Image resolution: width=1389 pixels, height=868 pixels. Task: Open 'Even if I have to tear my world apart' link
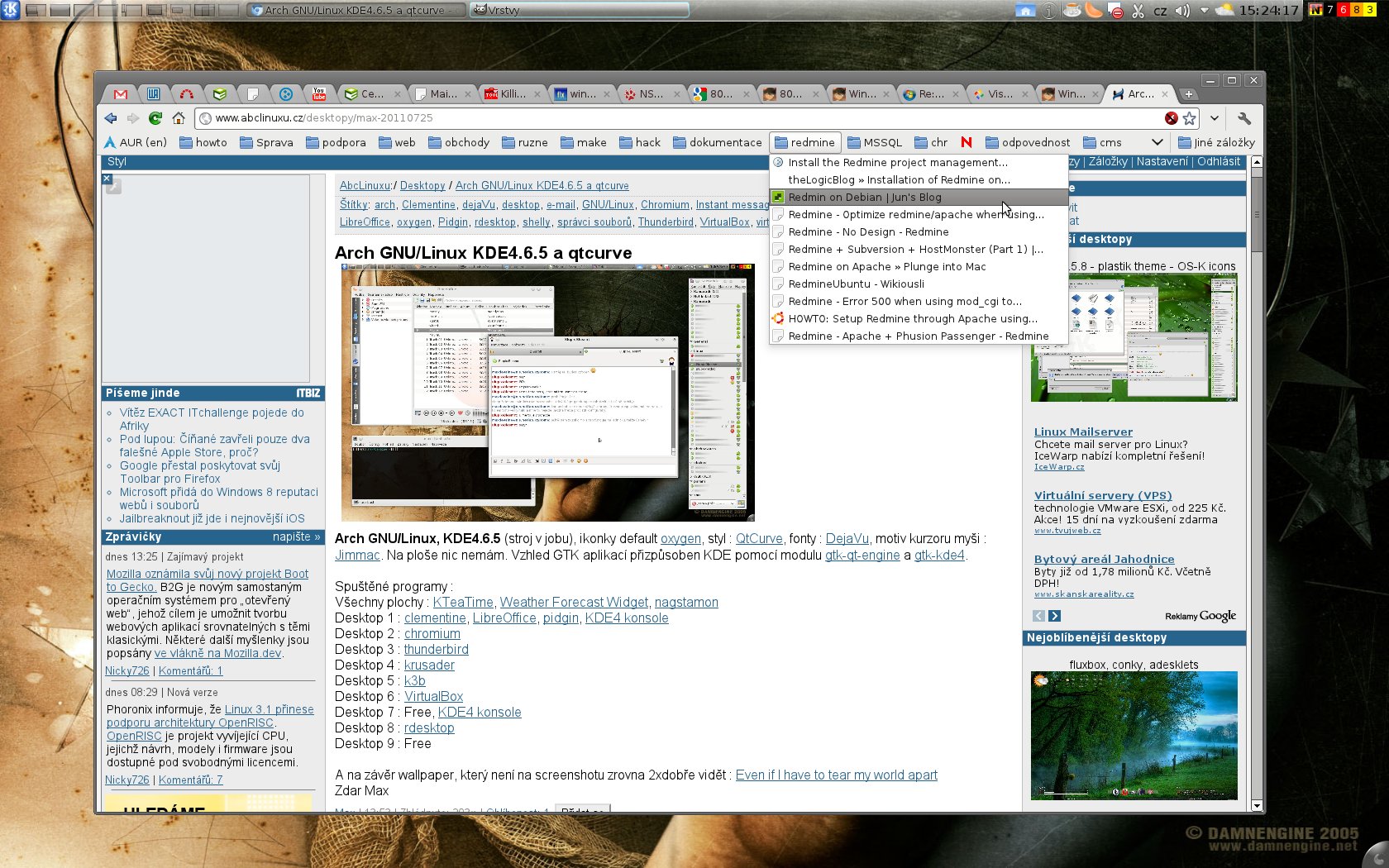coord(836,775)
